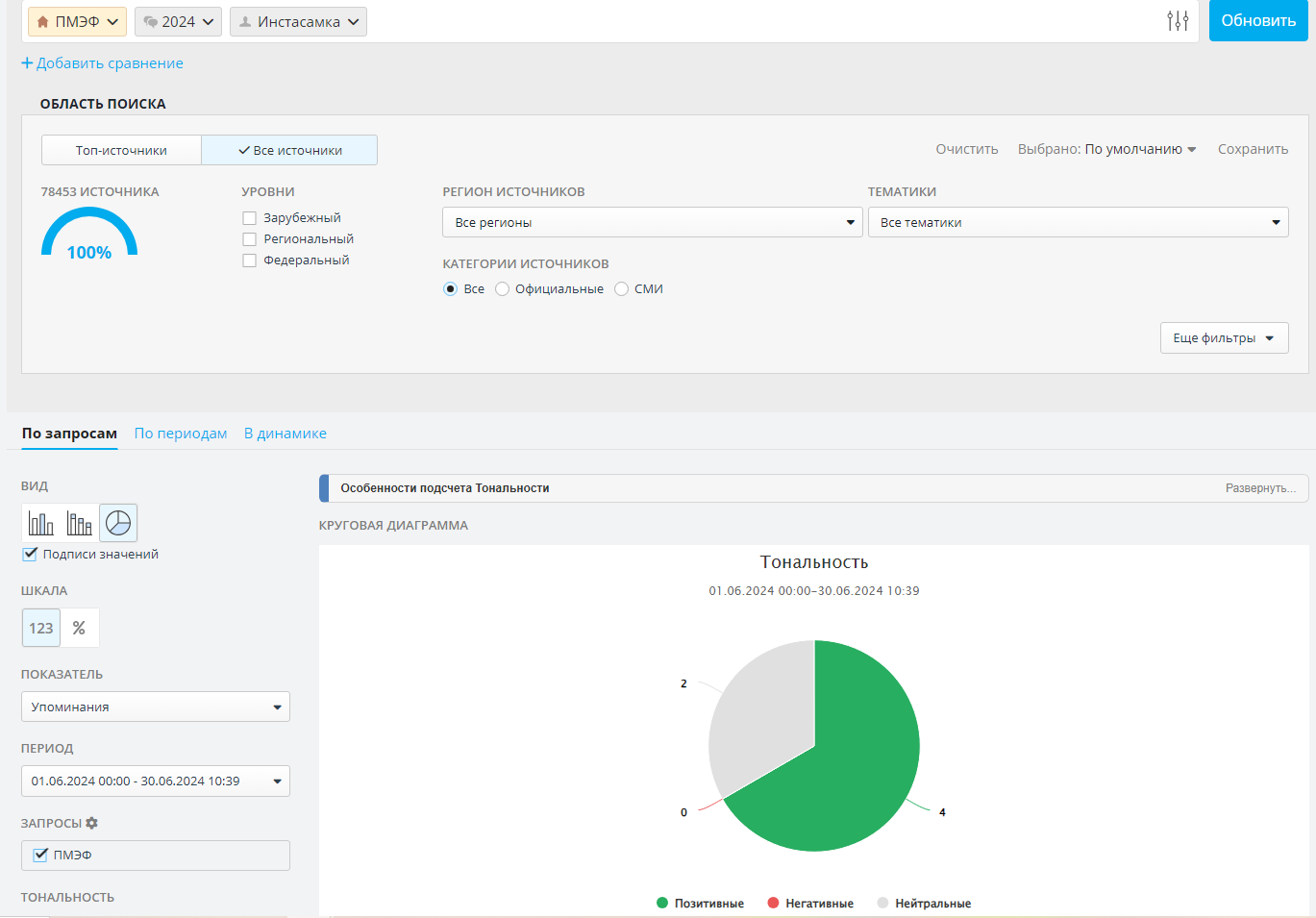This screenshot has height=918, width=1316.
Task: Open the 2024 dropdown
Action: 178,21
